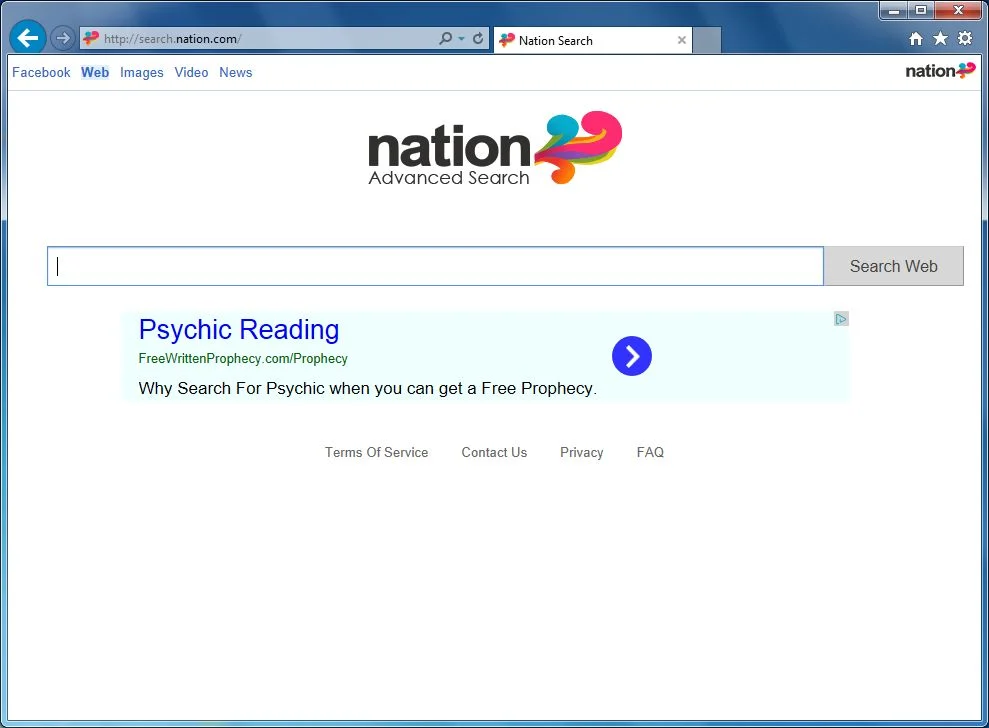Click the large nation Advanced Search logo
Screen dimensions: 989x728
pos(495,148)
